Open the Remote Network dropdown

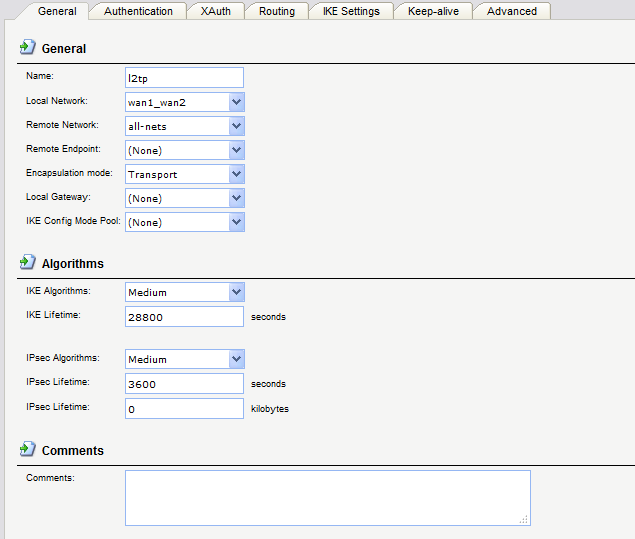point(236,126)
